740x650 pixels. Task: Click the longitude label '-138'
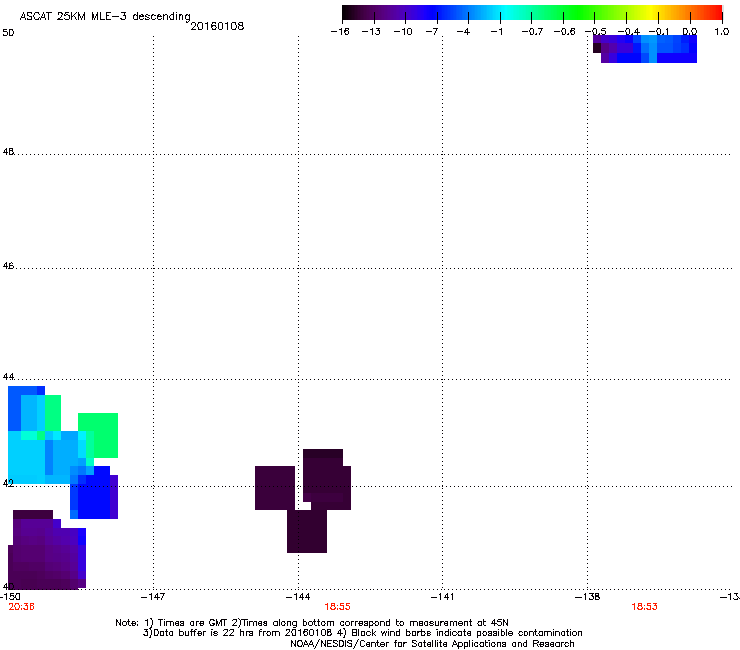click(x=587, y=597)
